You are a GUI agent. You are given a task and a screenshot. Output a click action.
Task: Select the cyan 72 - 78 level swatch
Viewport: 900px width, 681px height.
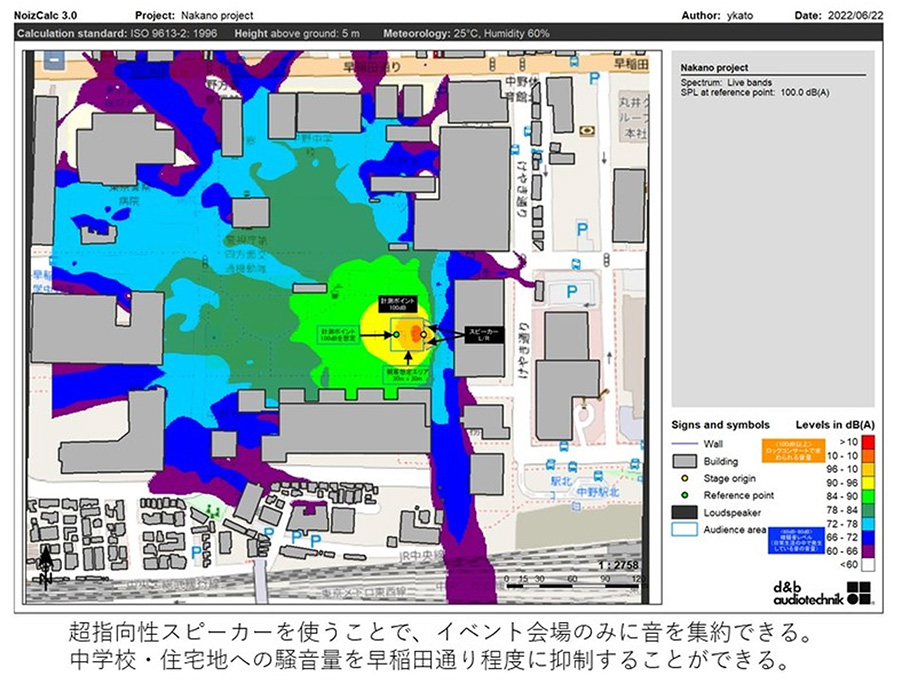click(x=868, y=524)
